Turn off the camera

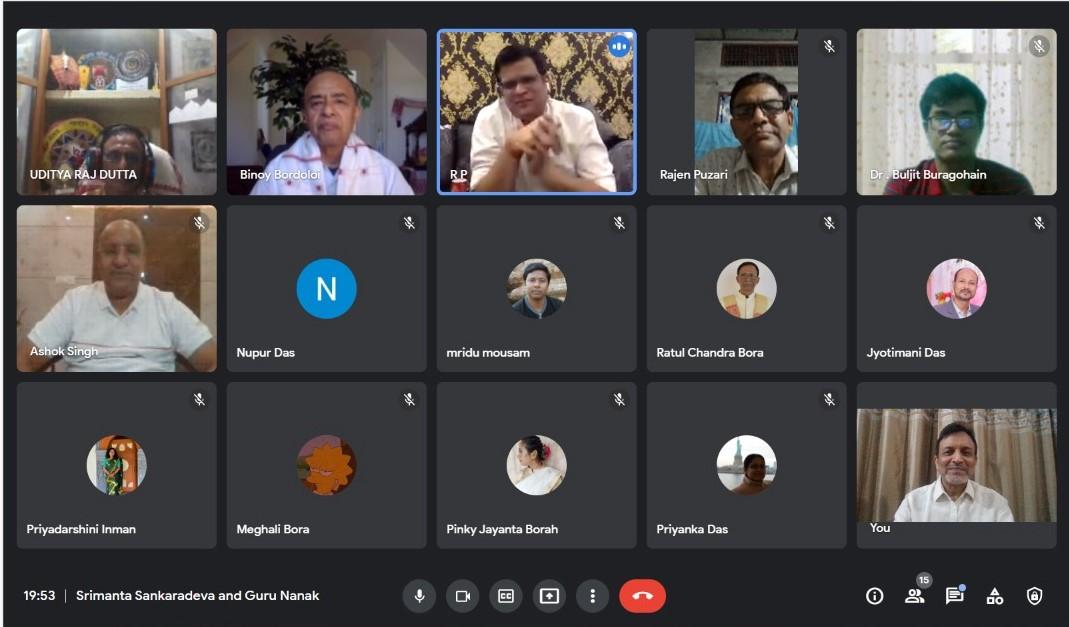(x=462, y=596)
